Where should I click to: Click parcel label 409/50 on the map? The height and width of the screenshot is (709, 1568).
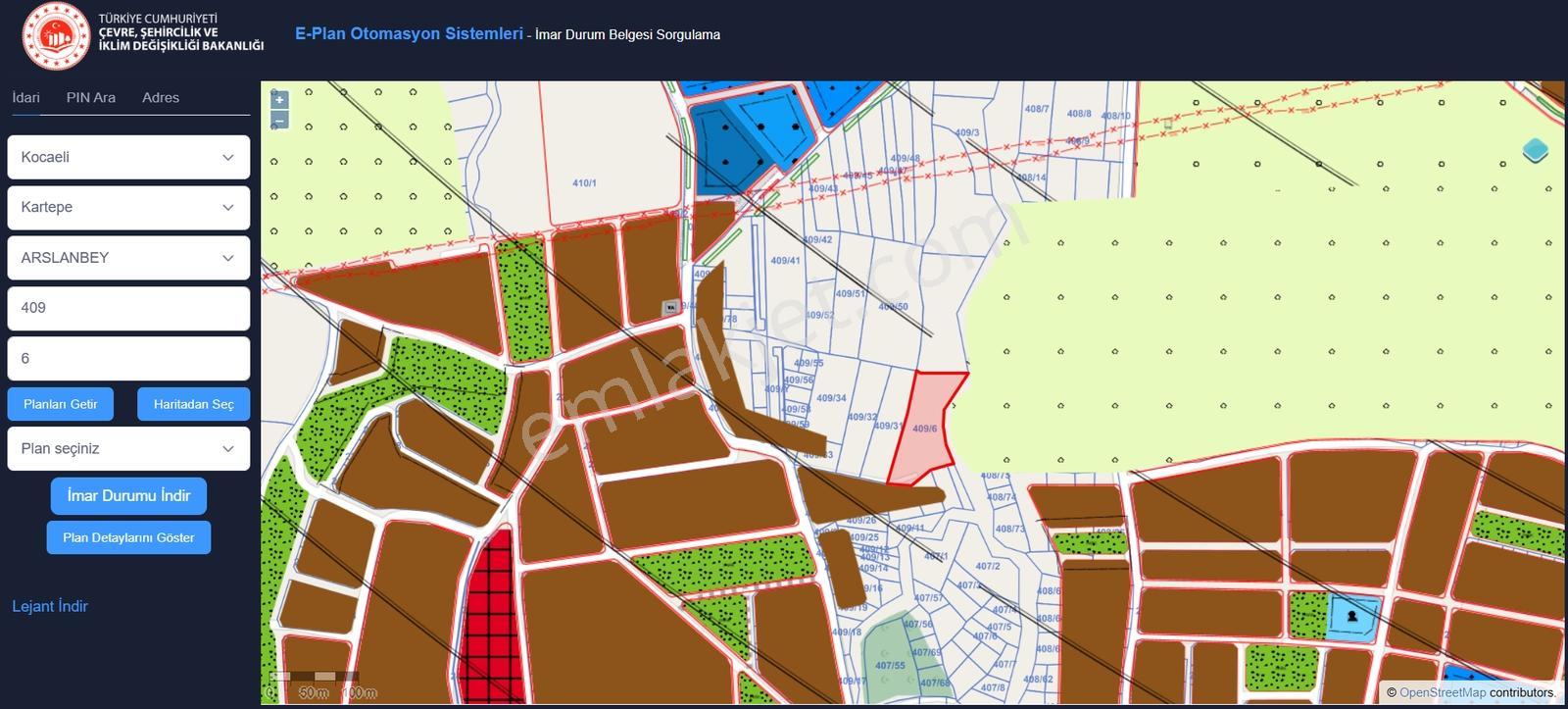893,307
